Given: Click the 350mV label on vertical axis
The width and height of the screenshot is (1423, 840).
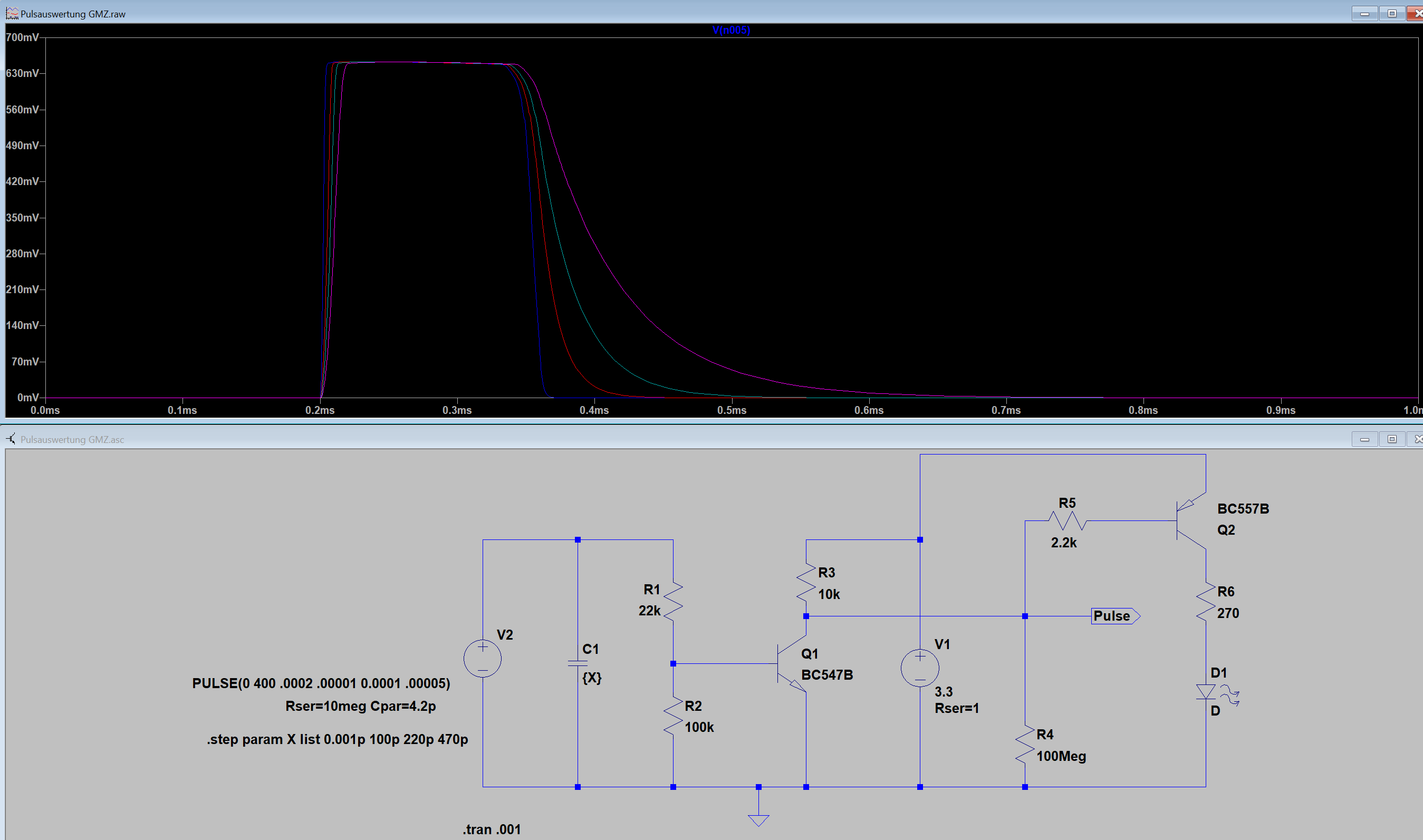Looking at the screenshot, I should point(22,218).
